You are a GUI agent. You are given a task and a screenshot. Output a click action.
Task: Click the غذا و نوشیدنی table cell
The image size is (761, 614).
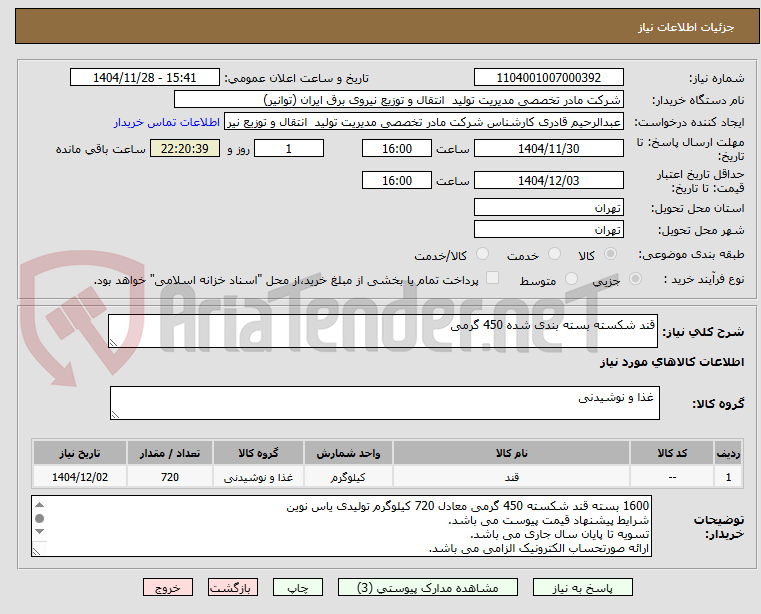[x=258, y=477]
